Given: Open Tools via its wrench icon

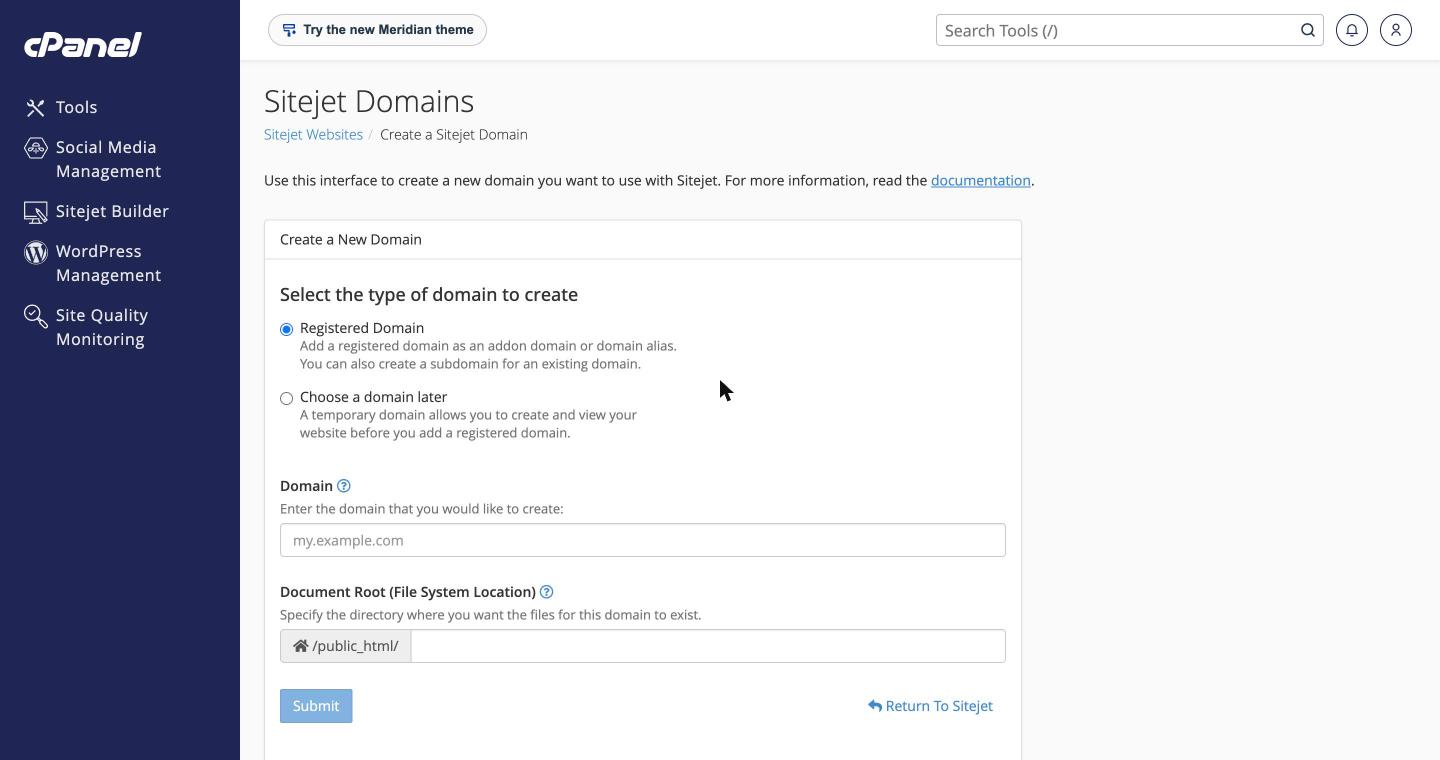Looking at the screenshot, I should pyautogui.click(x=36, y=107).
